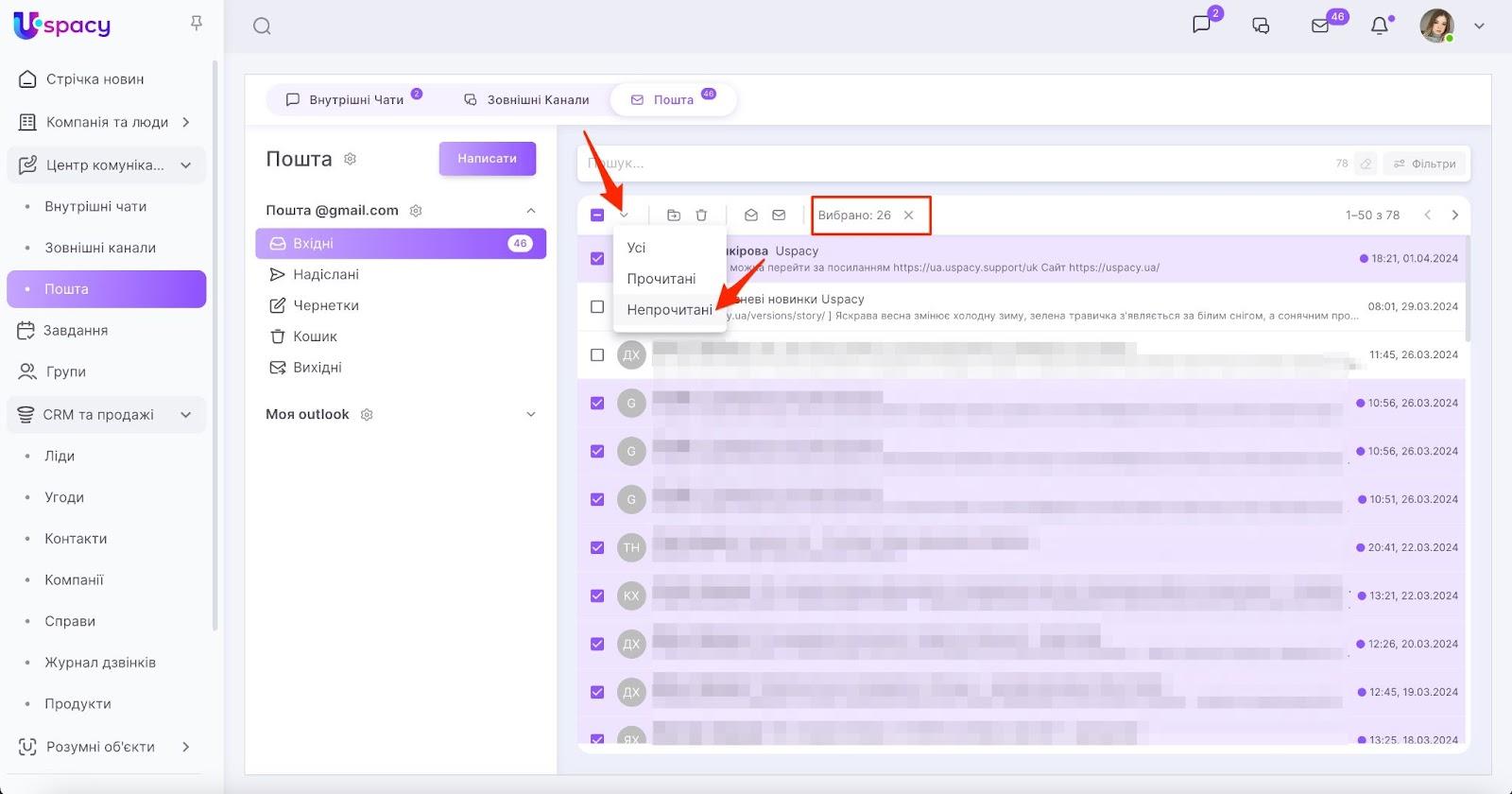This screenshot has height=794, width=1512.
Task: Open the notifications bell icon
Action: [x=1380, y=26]
